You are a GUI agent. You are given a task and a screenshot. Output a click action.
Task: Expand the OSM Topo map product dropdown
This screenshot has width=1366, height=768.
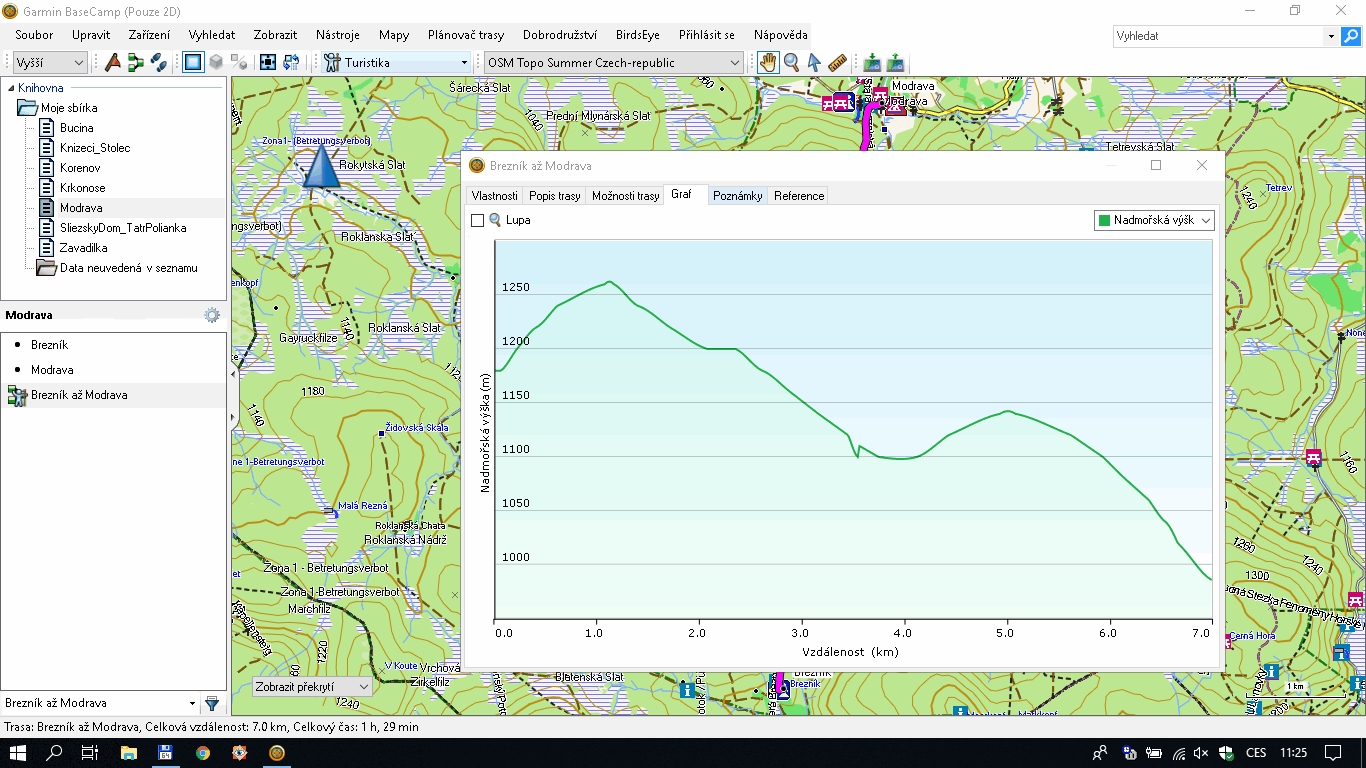point(735,63)
